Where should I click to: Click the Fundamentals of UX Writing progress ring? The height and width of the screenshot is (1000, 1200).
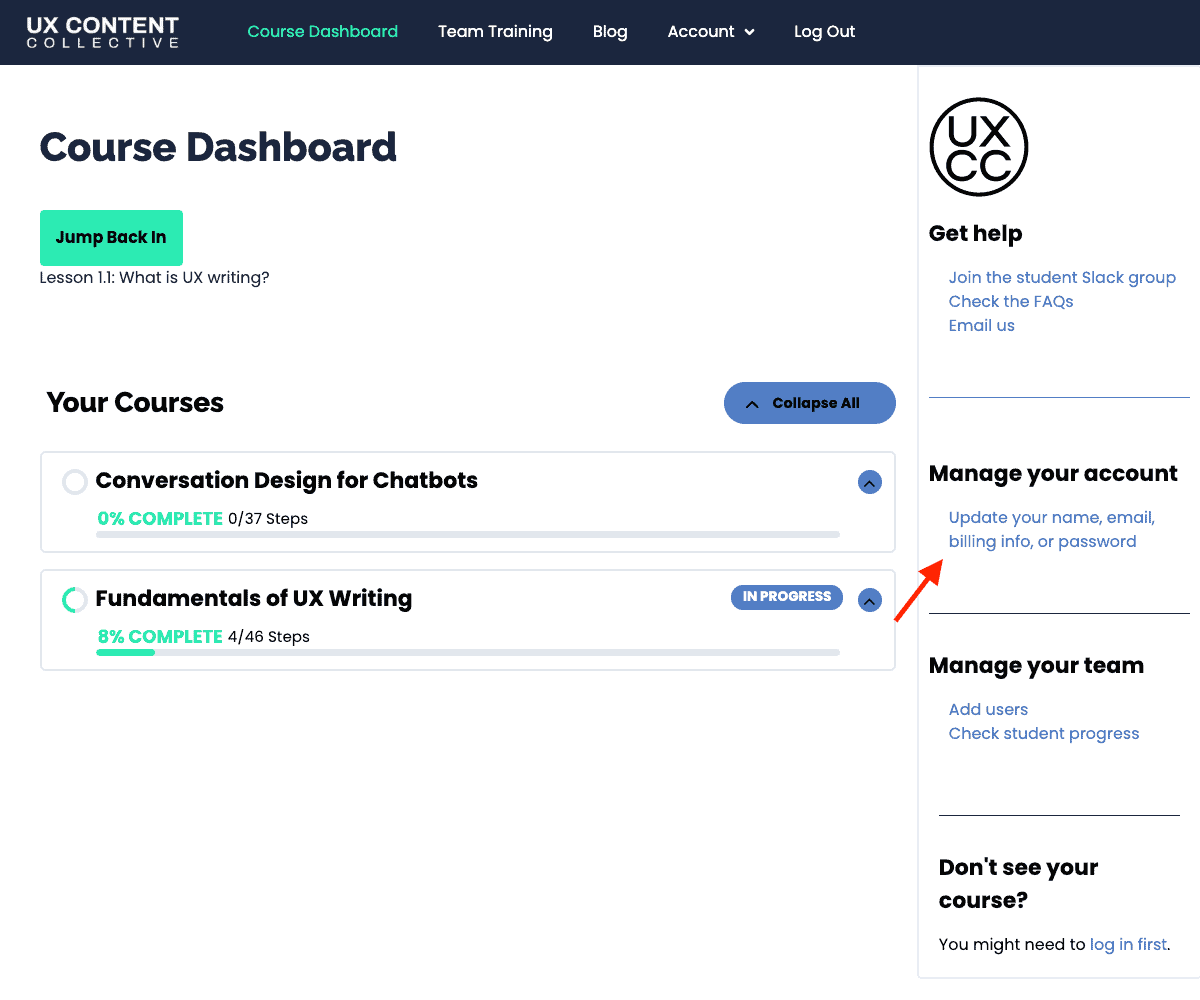[75, 600]
